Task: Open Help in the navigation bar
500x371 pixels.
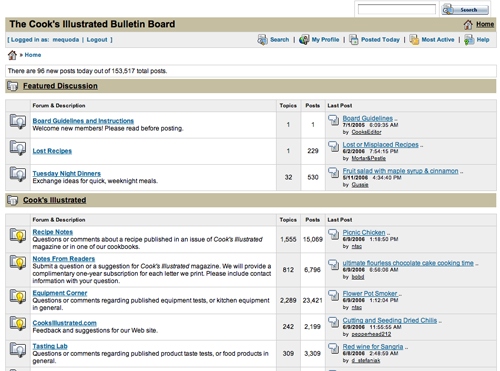Action: coord(483,40)
